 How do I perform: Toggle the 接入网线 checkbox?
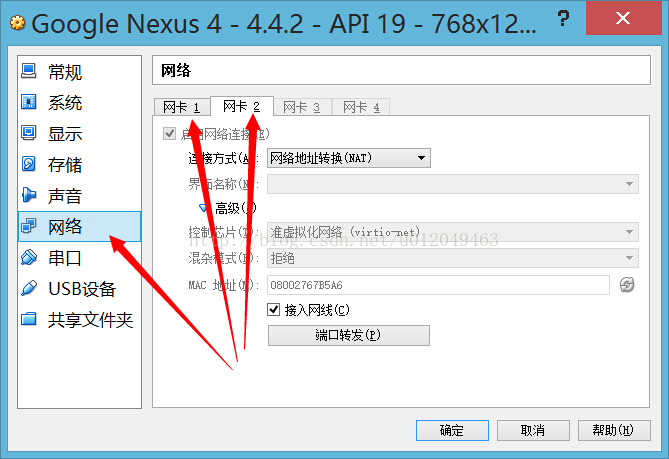[x=273, y=309]
